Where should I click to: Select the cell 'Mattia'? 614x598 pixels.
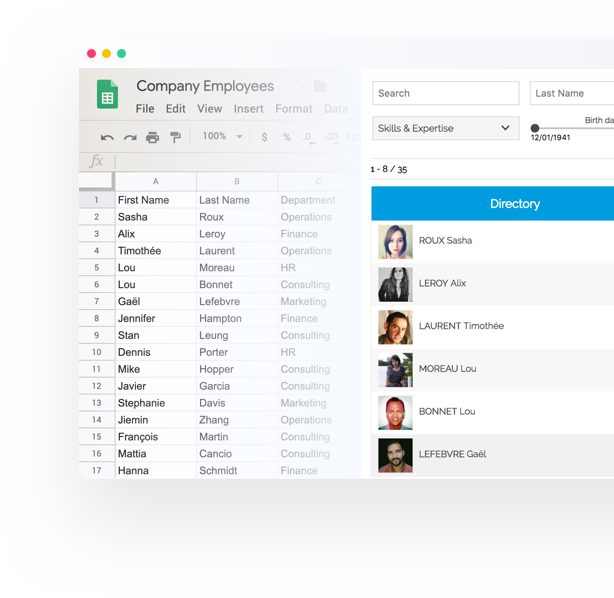156,453
